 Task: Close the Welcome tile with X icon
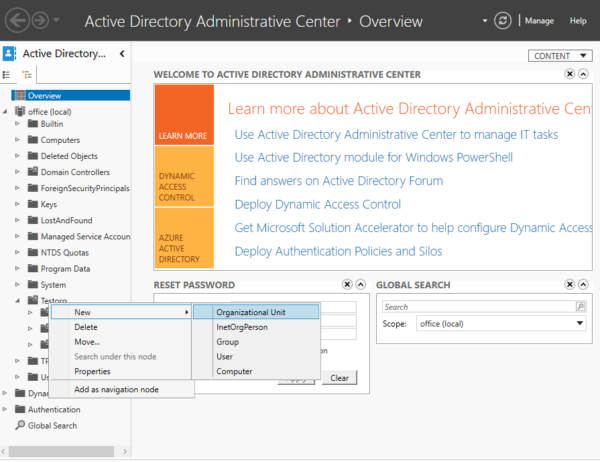point(569,74)
